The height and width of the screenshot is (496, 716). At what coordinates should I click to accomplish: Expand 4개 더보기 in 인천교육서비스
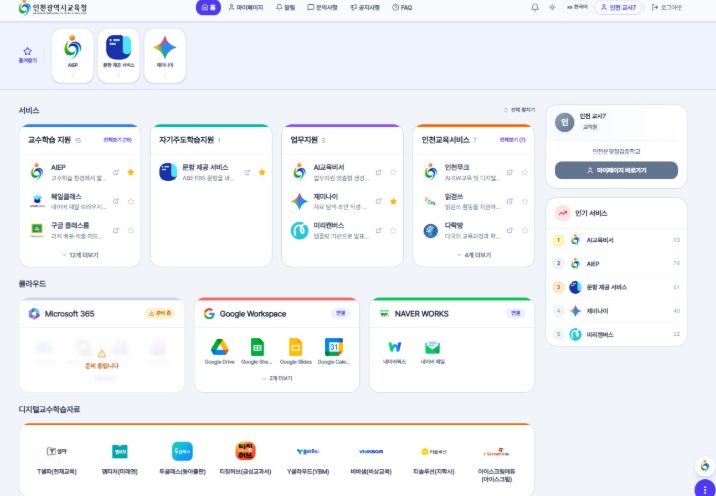pos(474,255)
